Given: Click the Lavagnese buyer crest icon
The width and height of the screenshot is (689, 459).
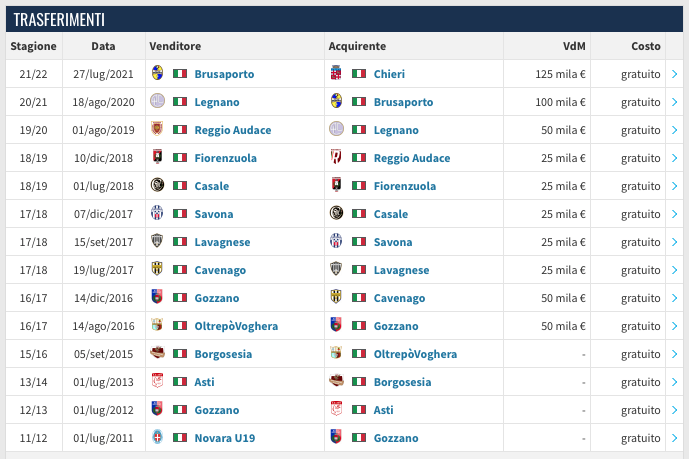Looking at the screenshot, I should click(337, 270).
